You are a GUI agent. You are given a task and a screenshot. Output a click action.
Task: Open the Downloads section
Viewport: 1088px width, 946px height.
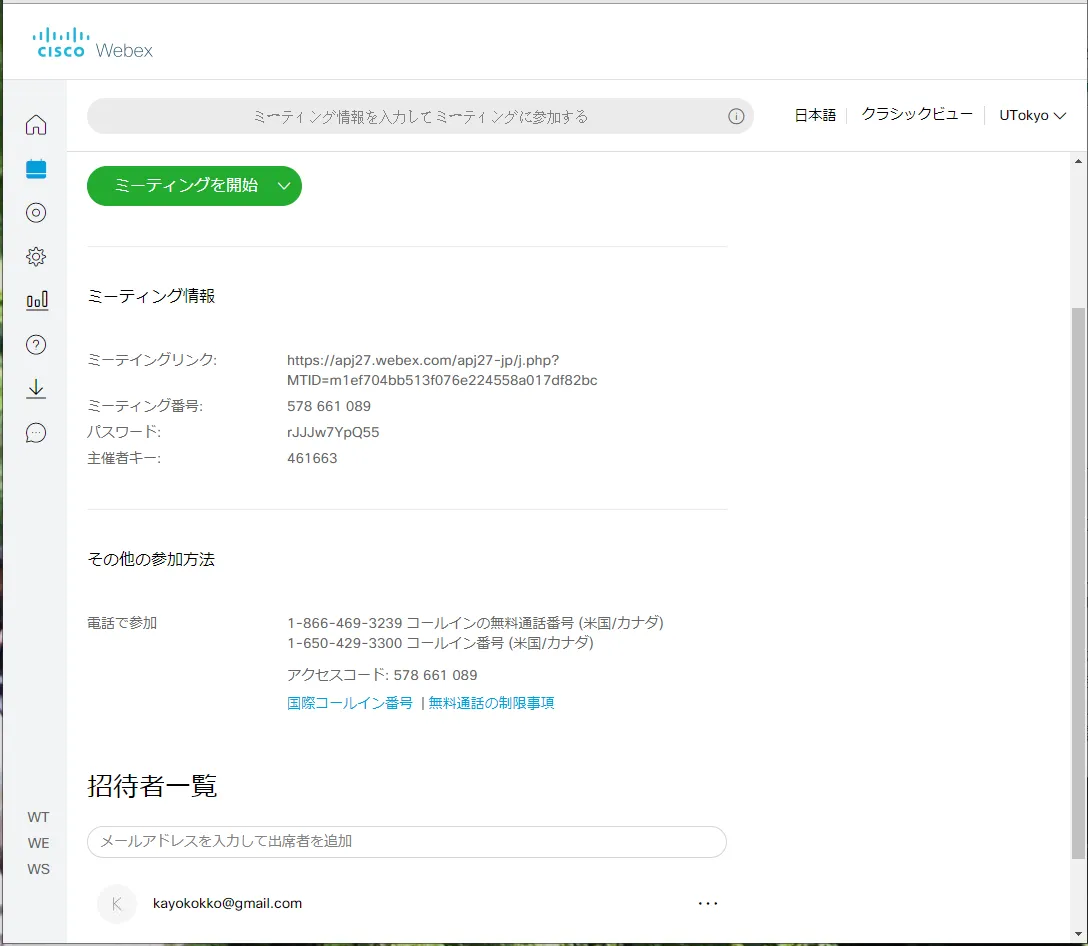click(36, 388)
